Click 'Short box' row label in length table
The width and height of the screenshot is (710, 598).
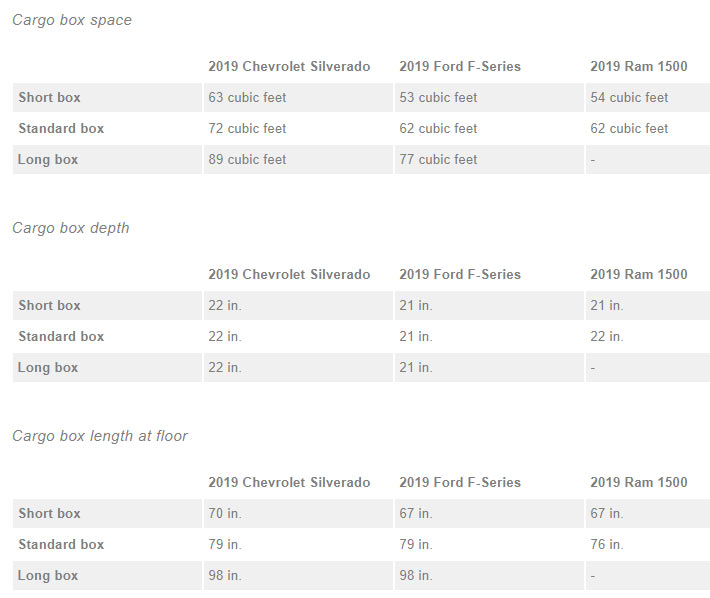click(49, 514)
